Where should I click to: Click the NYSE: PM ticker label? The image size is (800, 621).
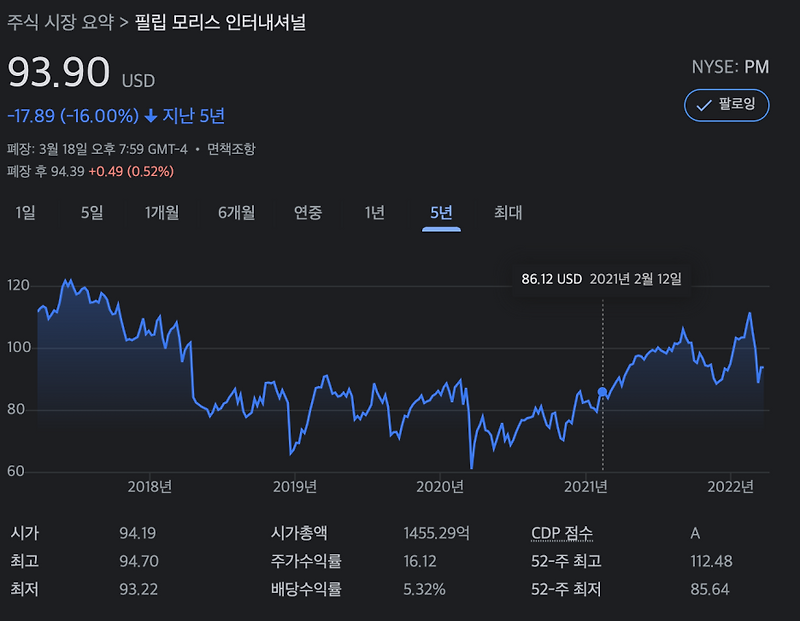730,67
